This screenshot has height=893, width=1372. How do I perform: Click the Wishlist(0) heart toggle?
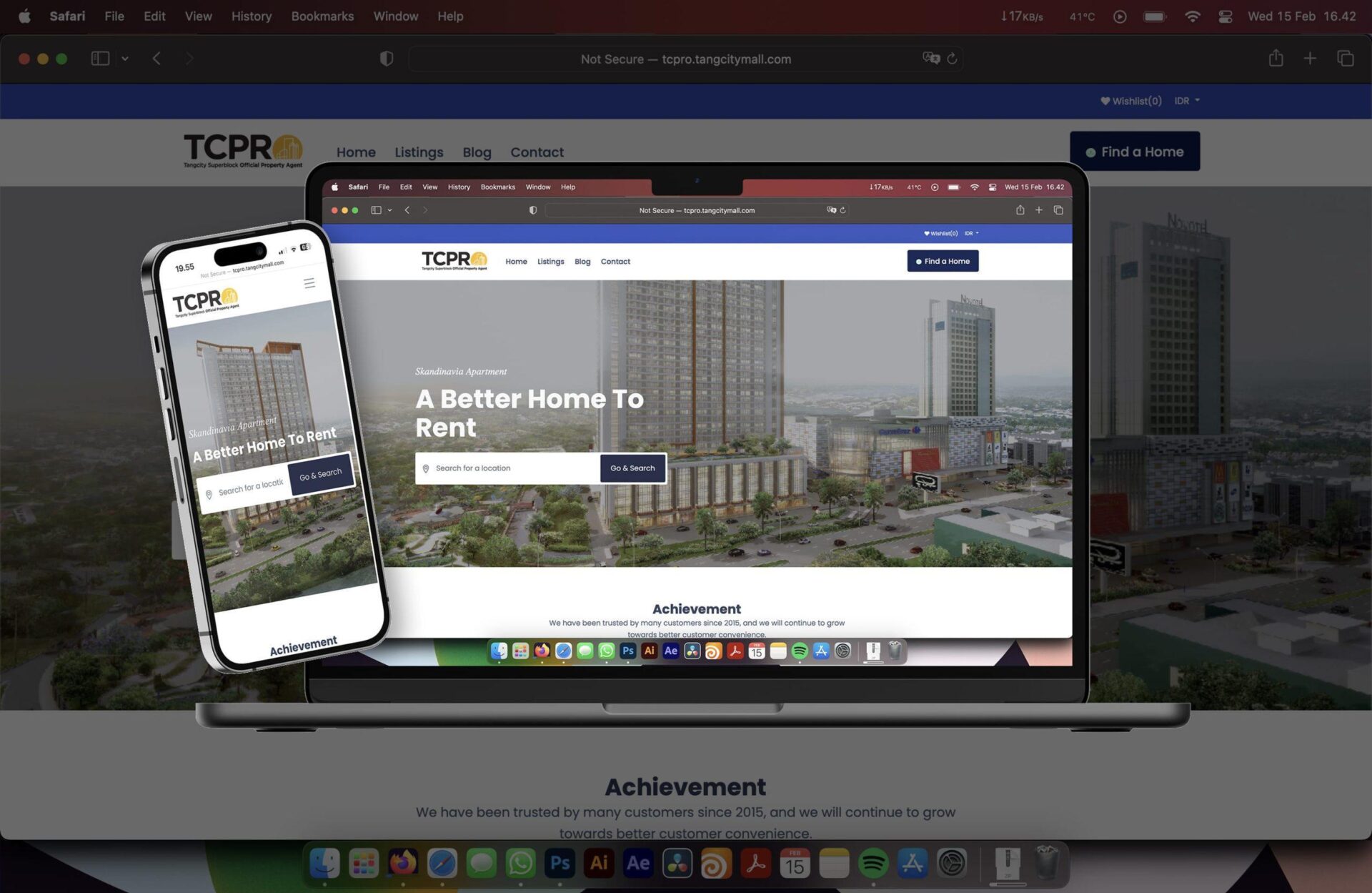click(1131, 101)
